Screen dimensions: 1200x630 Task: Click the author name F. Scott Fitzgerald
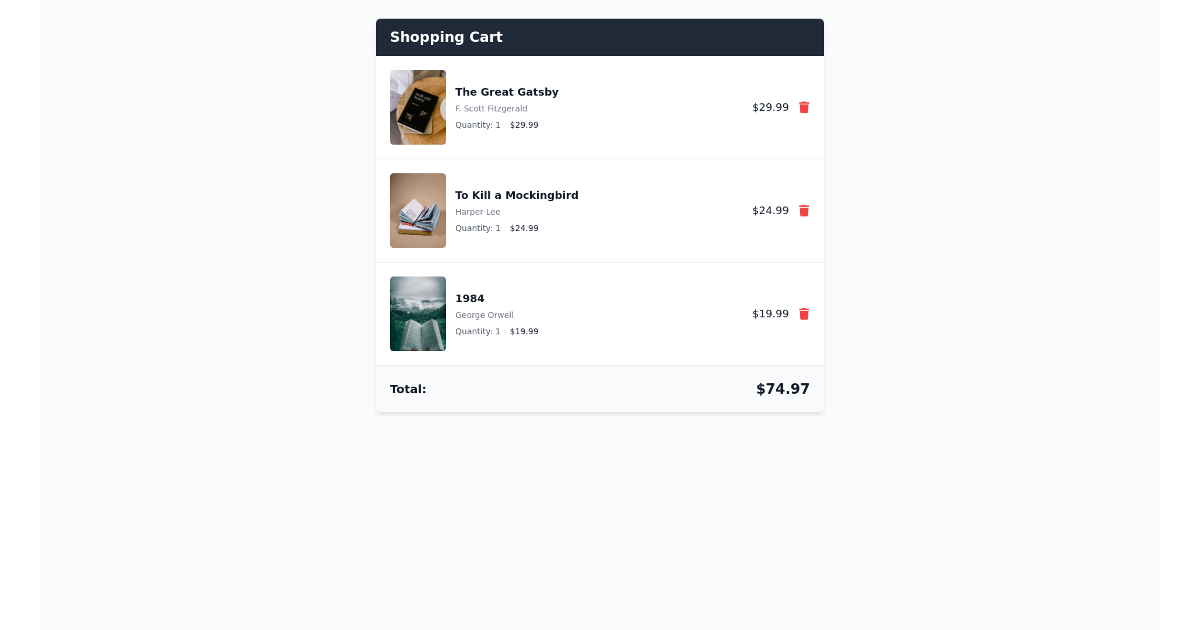[x=491, y=108]
